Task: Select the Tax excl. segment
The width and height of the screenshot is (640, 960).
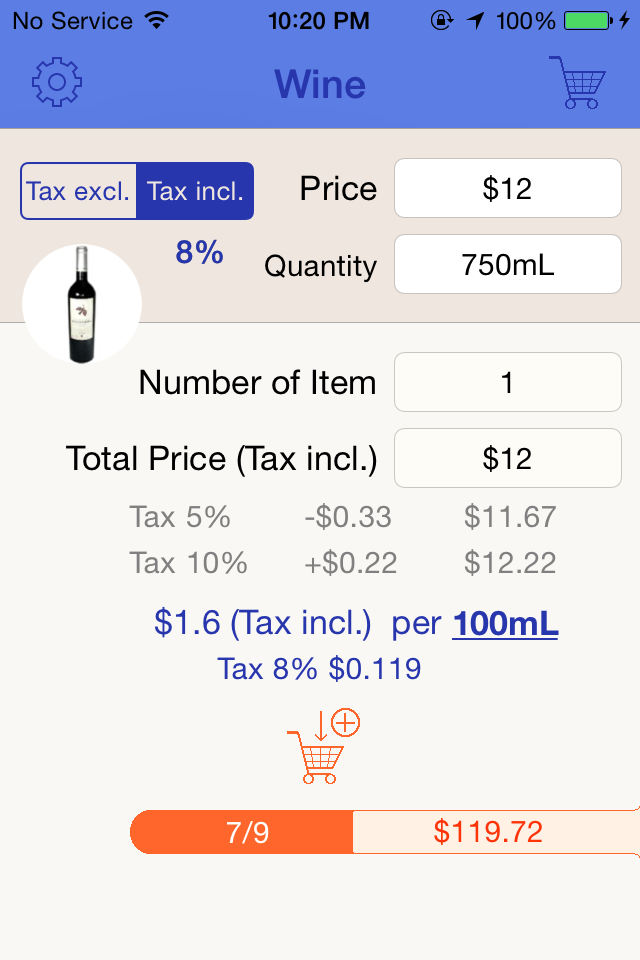Action: tap(78, 191)
